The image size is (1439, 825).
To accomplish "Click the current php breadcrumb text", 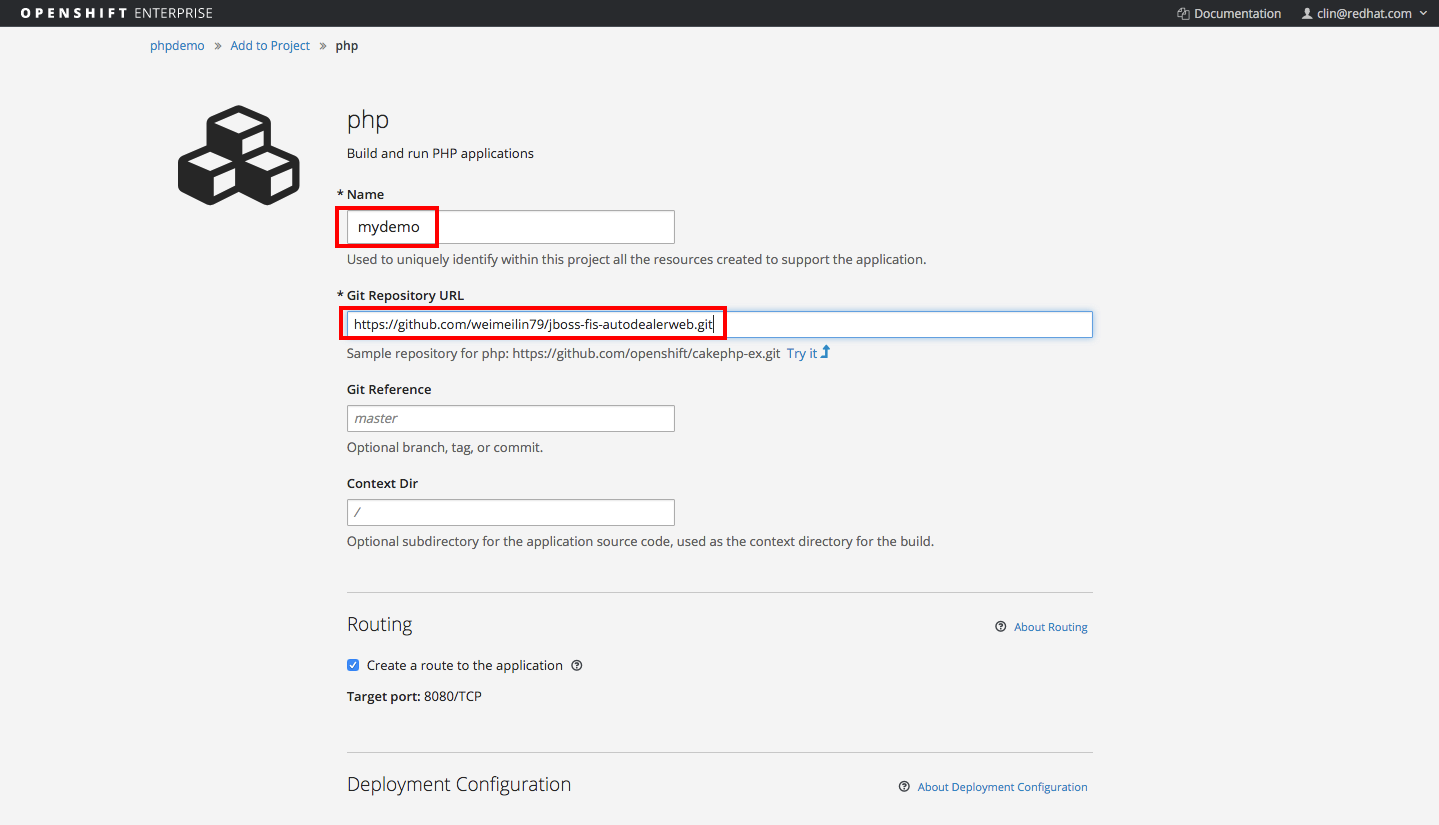I will pos(347,46).
